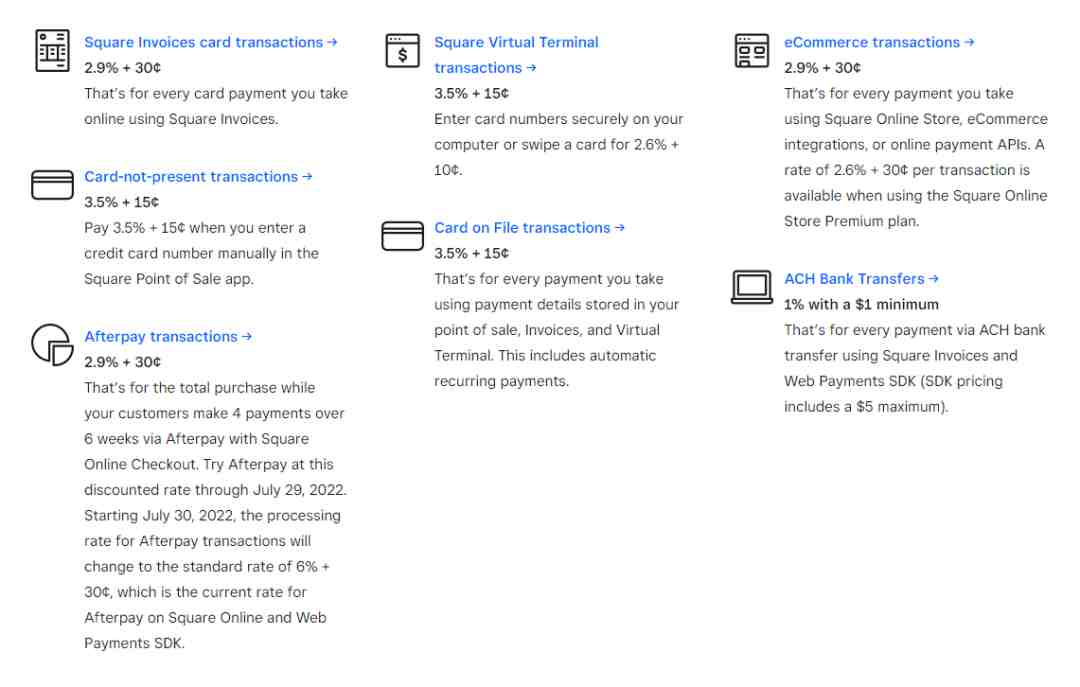Image resolution: width=1080 pixels, height=687 pixels.
Task: Click the 3.5% + 15¢ rate under Card on File
Action: click(x=472, y=253)
